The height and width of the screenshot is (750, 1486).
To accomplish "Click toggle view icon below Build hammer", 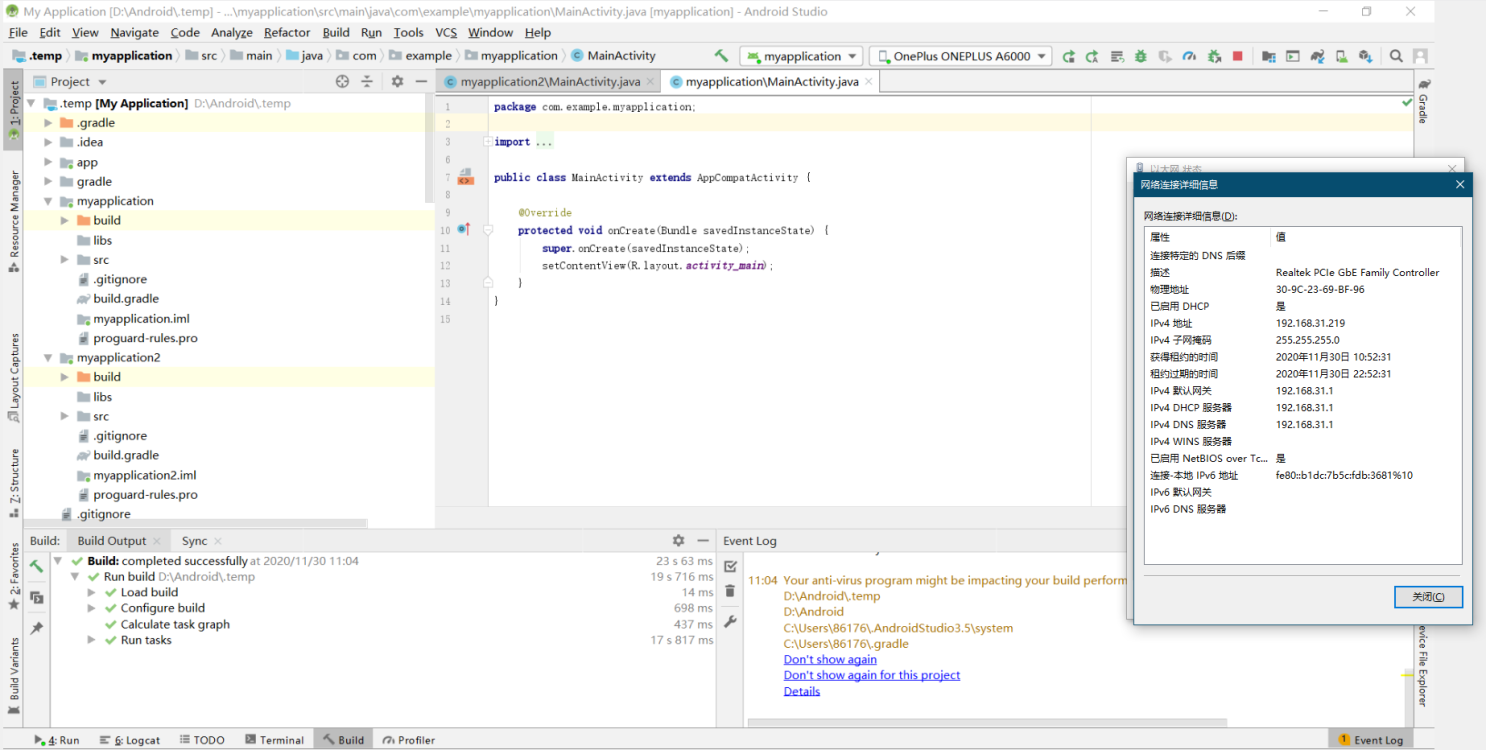I will [37, 597].
